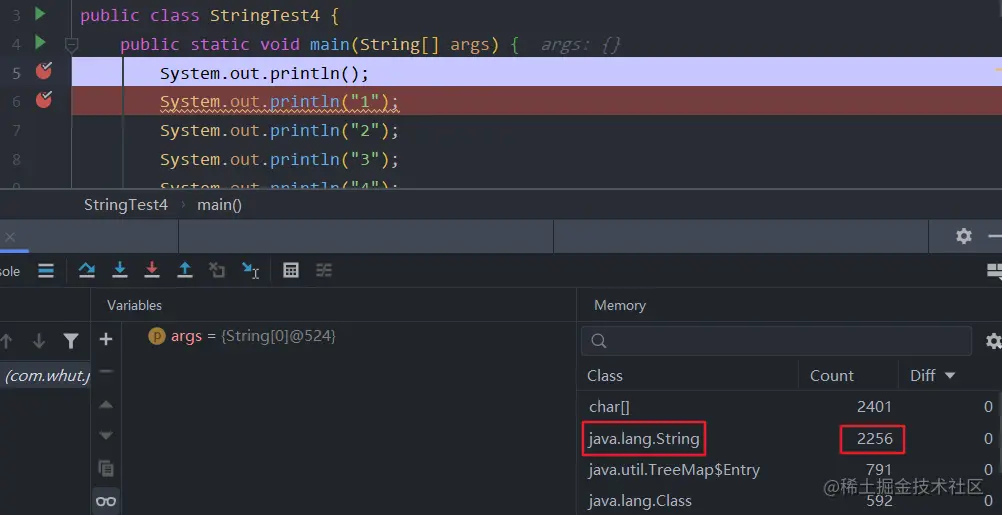Screen dimensions: 1002x515
Task: Switch to the Console tab
Action: (10, 271)
